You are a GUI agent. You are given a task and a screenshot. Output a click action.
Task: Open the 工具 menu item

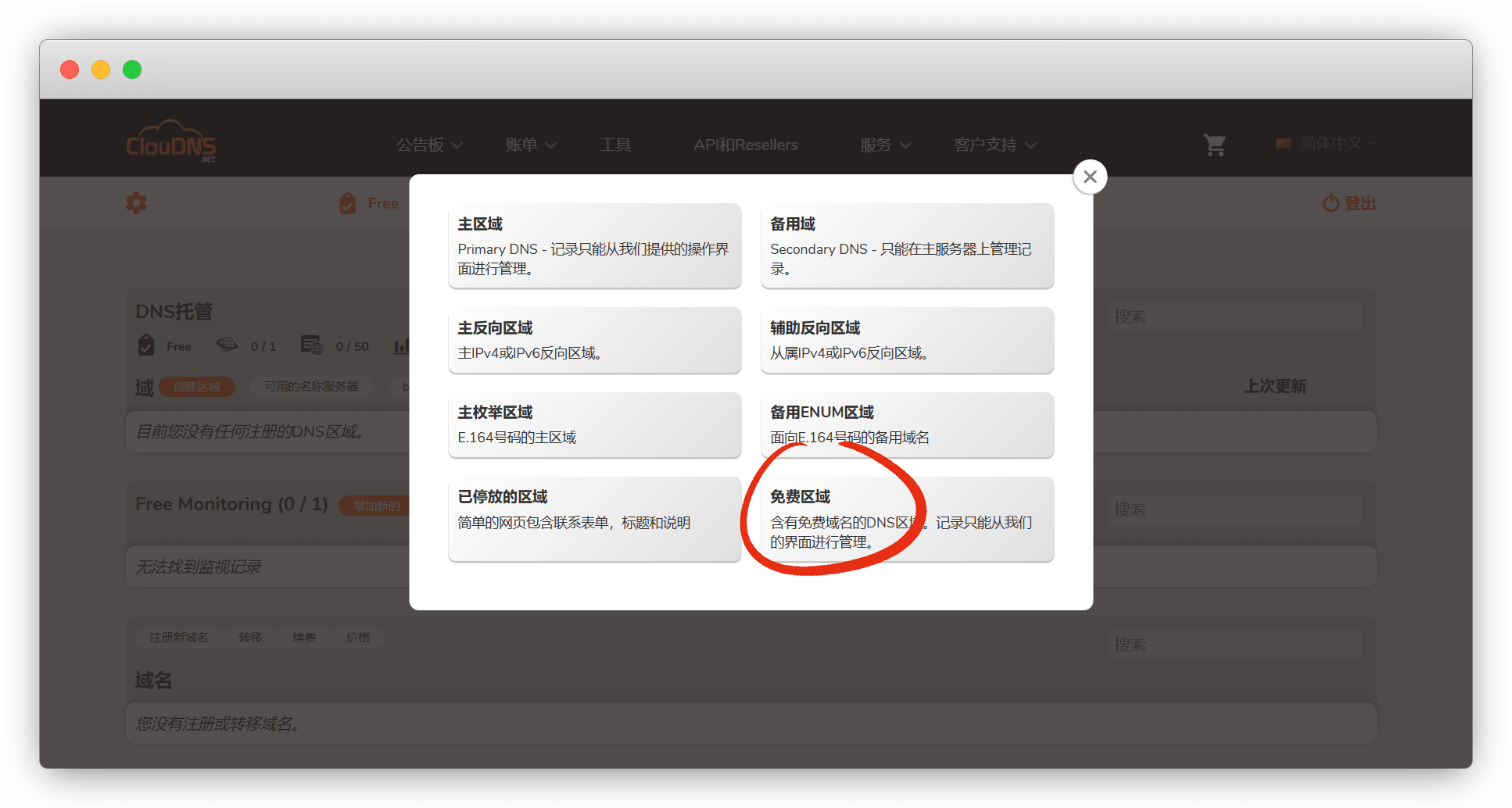(x=615, y=145)
